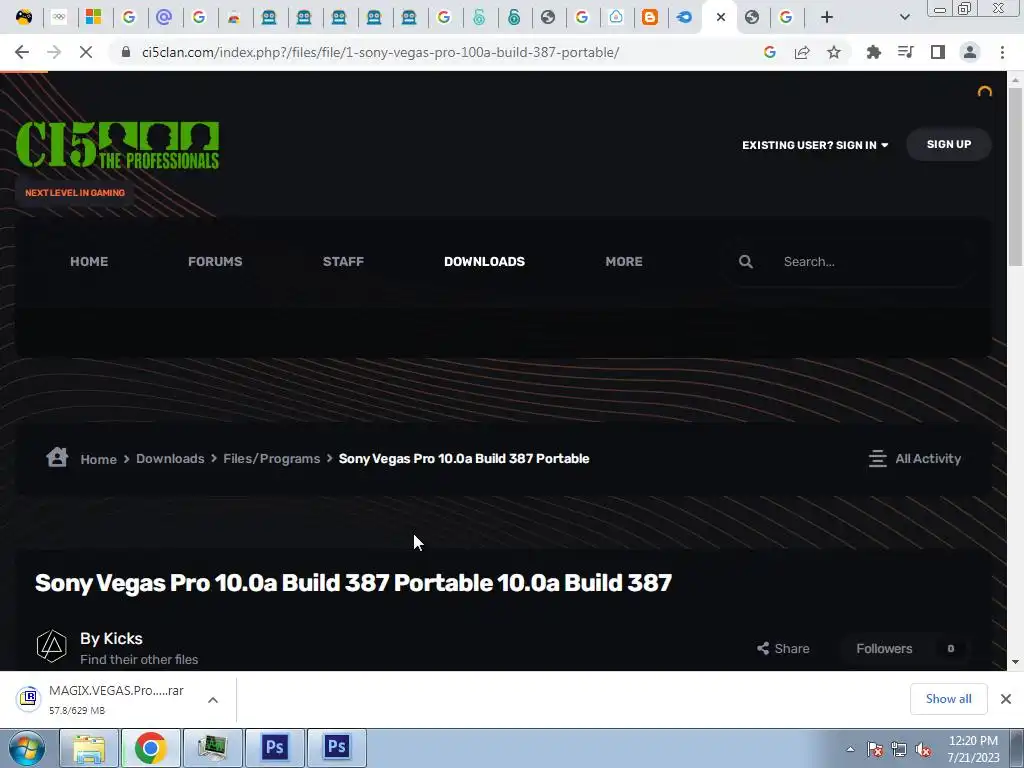Open File Explorer from the taskbar

point(89,748)
